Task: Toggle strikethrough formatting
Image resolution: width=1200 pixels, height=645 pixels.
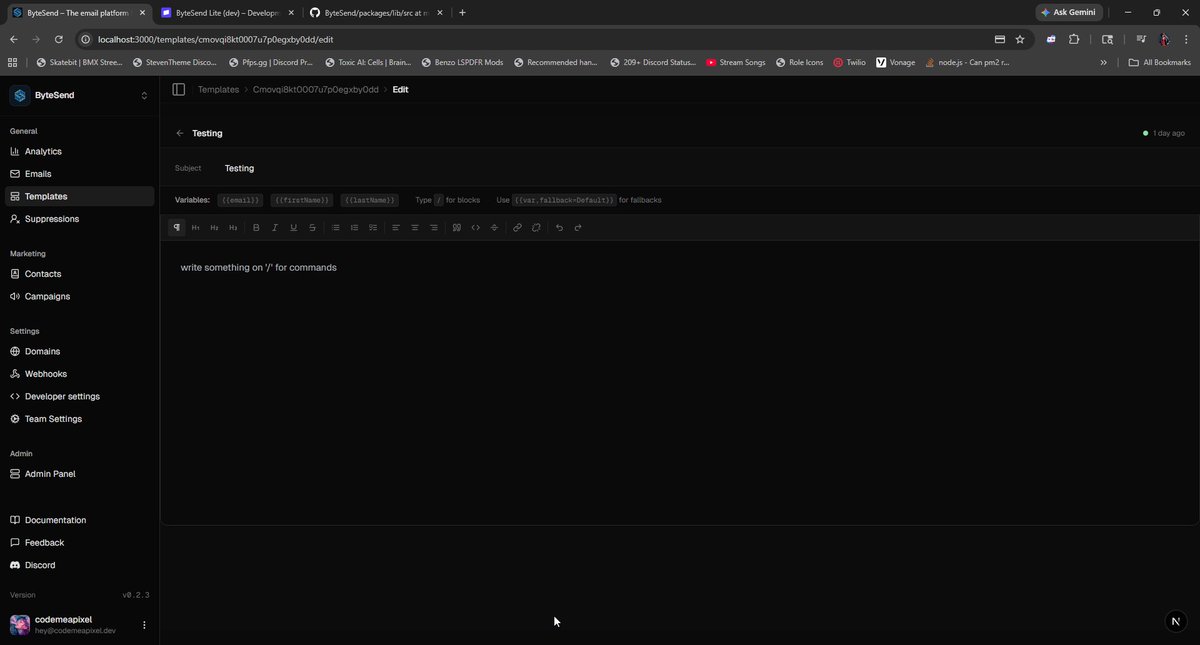Action: point(312,227)
